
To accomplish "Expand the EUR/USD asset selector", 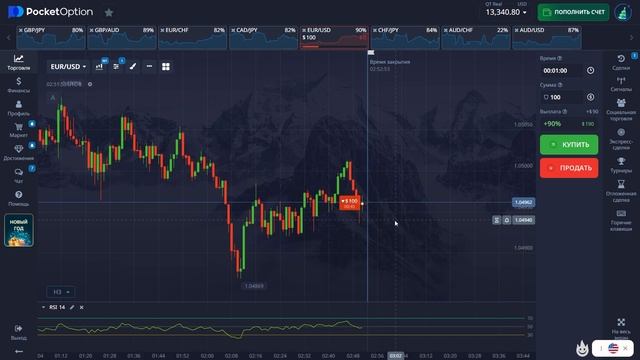I will tap(68, 67).
